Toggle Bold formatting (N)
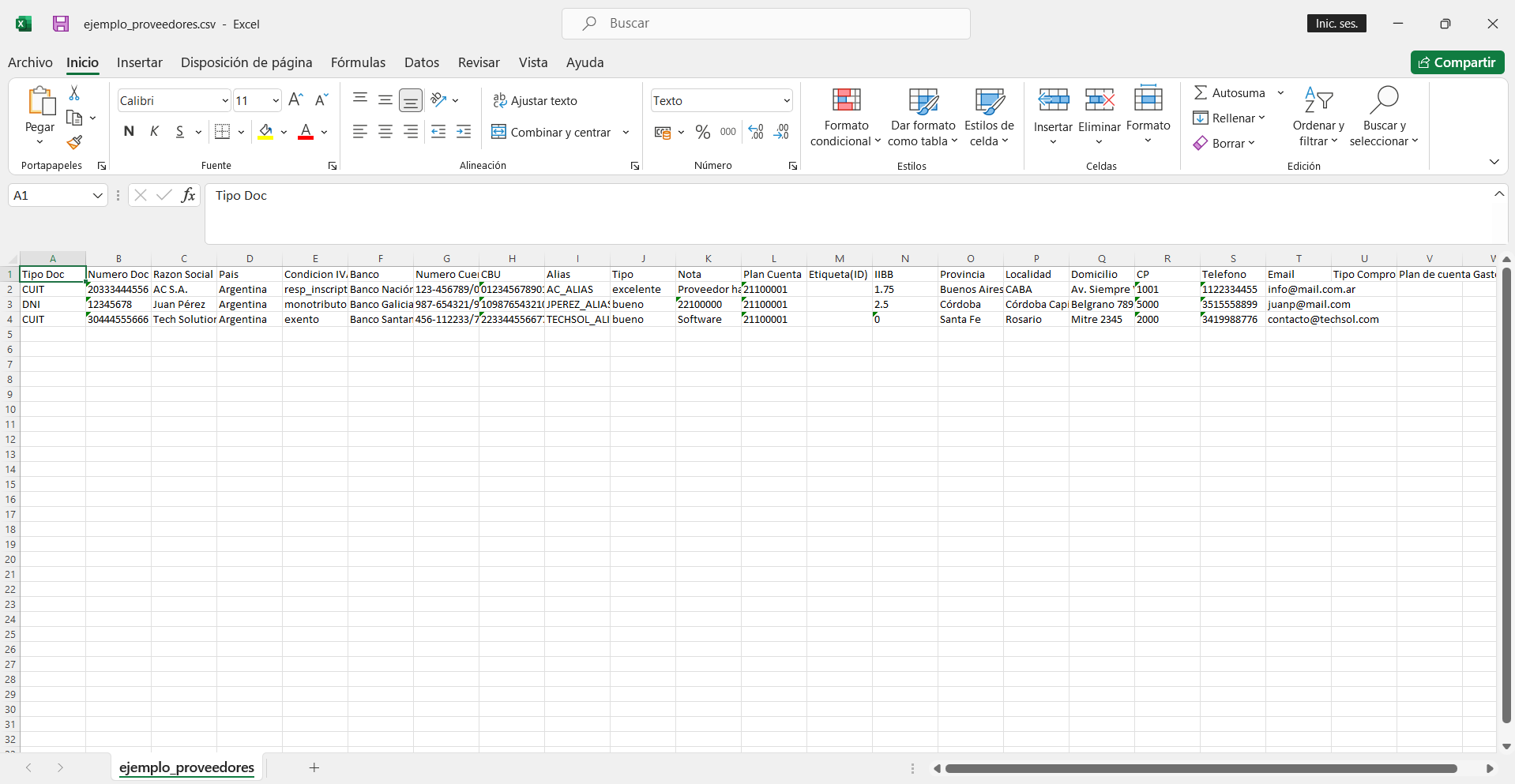 129,132
